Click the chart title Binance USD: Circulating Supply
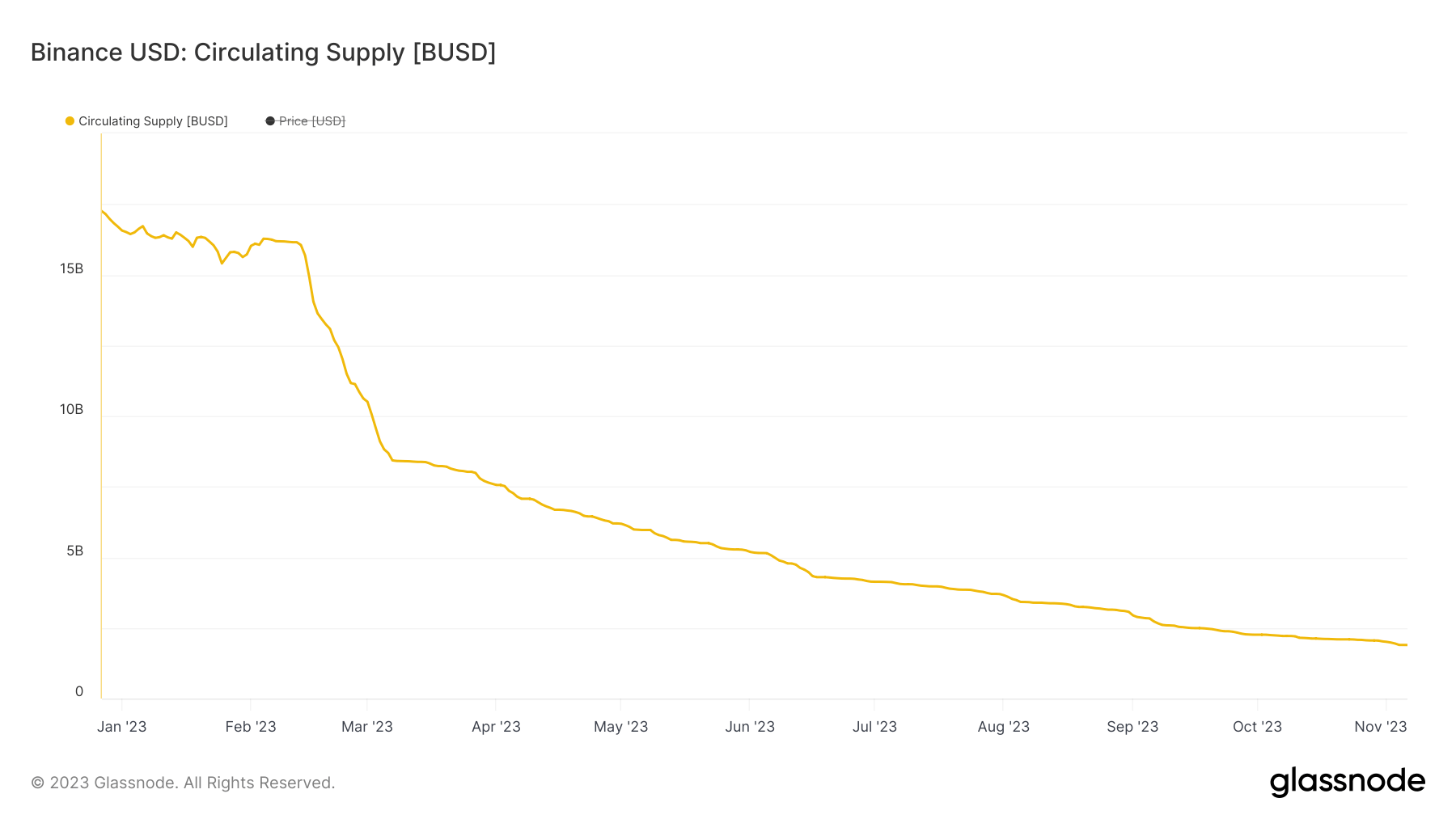The image size is (1456, 819). (x=263, y=53)
